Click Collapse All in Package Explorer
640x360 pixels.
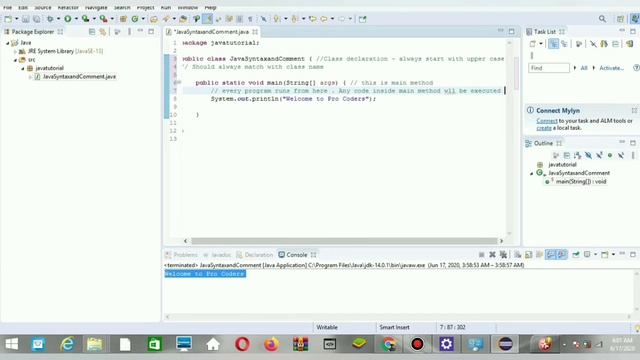[92, 31]
